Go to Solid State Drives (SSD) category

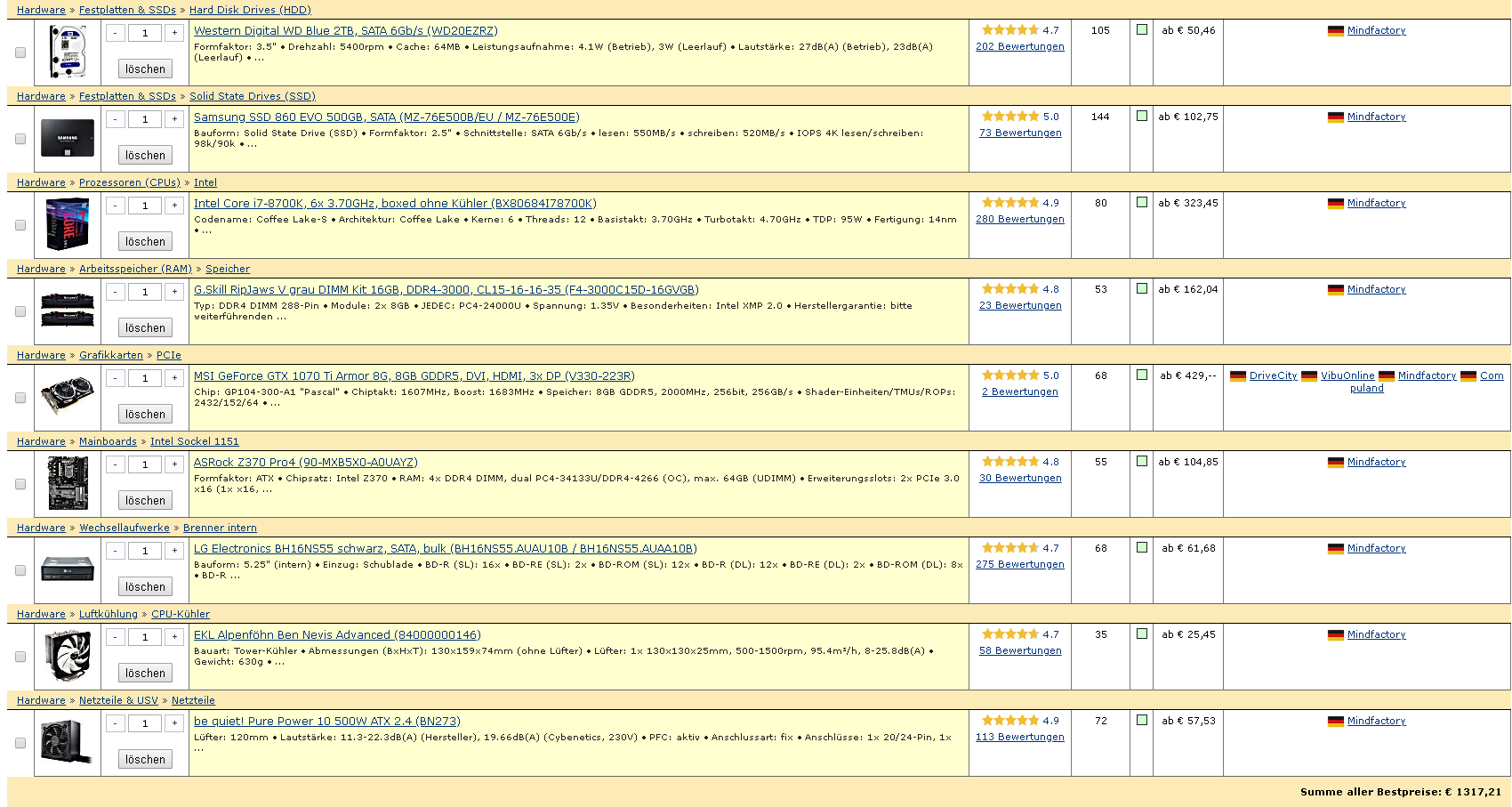[253, 96]
